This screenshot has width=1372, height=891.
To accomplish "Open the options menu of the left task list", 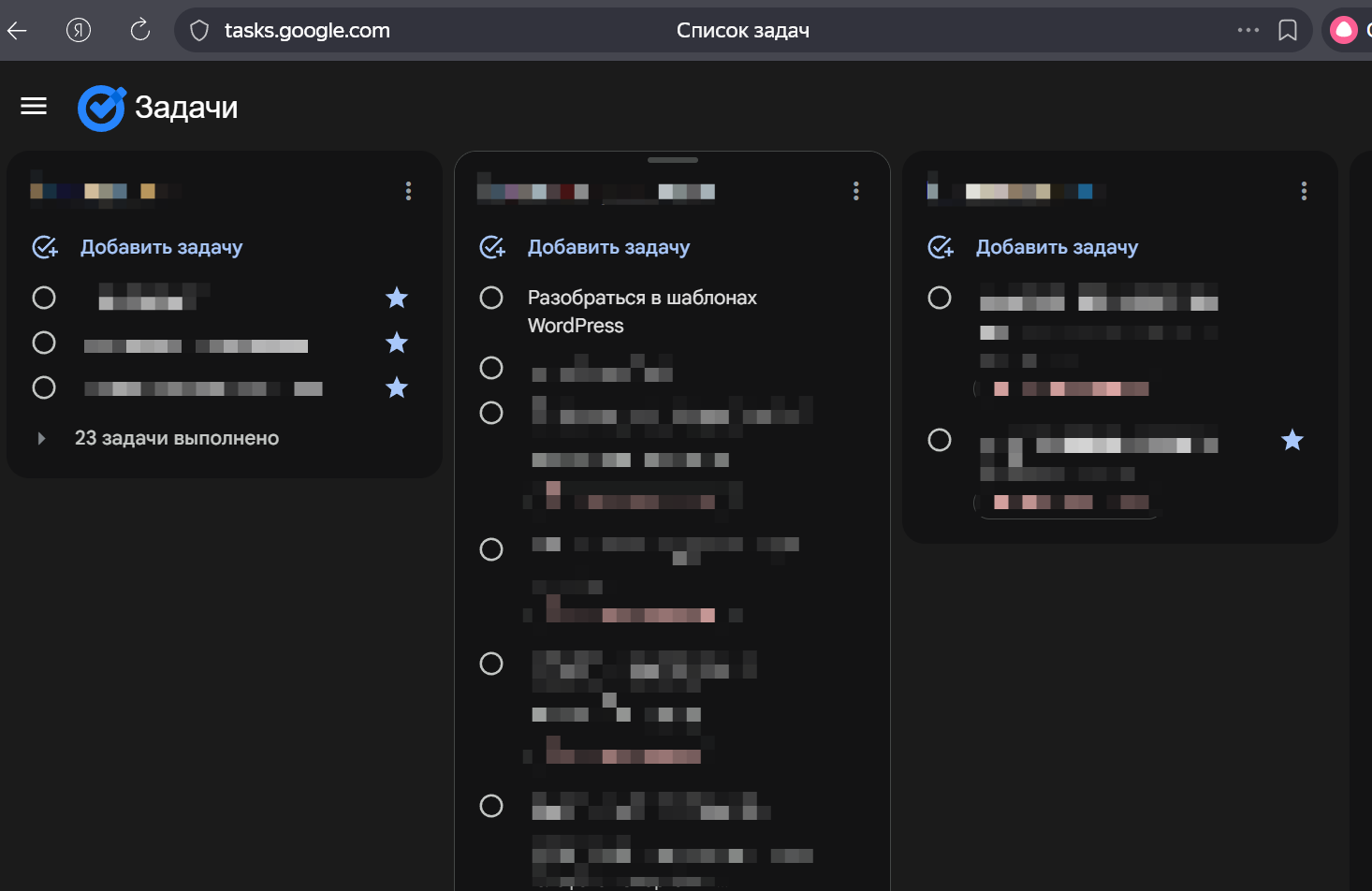I will (x=408, y=191).
